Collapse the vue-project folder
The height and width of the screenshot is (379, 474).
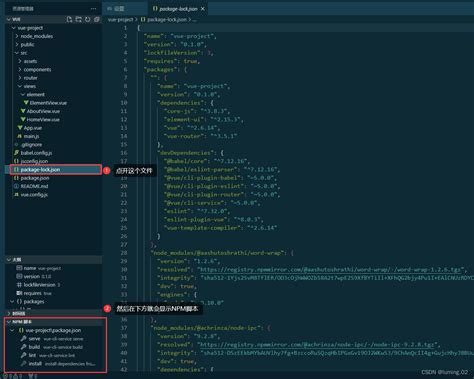[14, 28]
